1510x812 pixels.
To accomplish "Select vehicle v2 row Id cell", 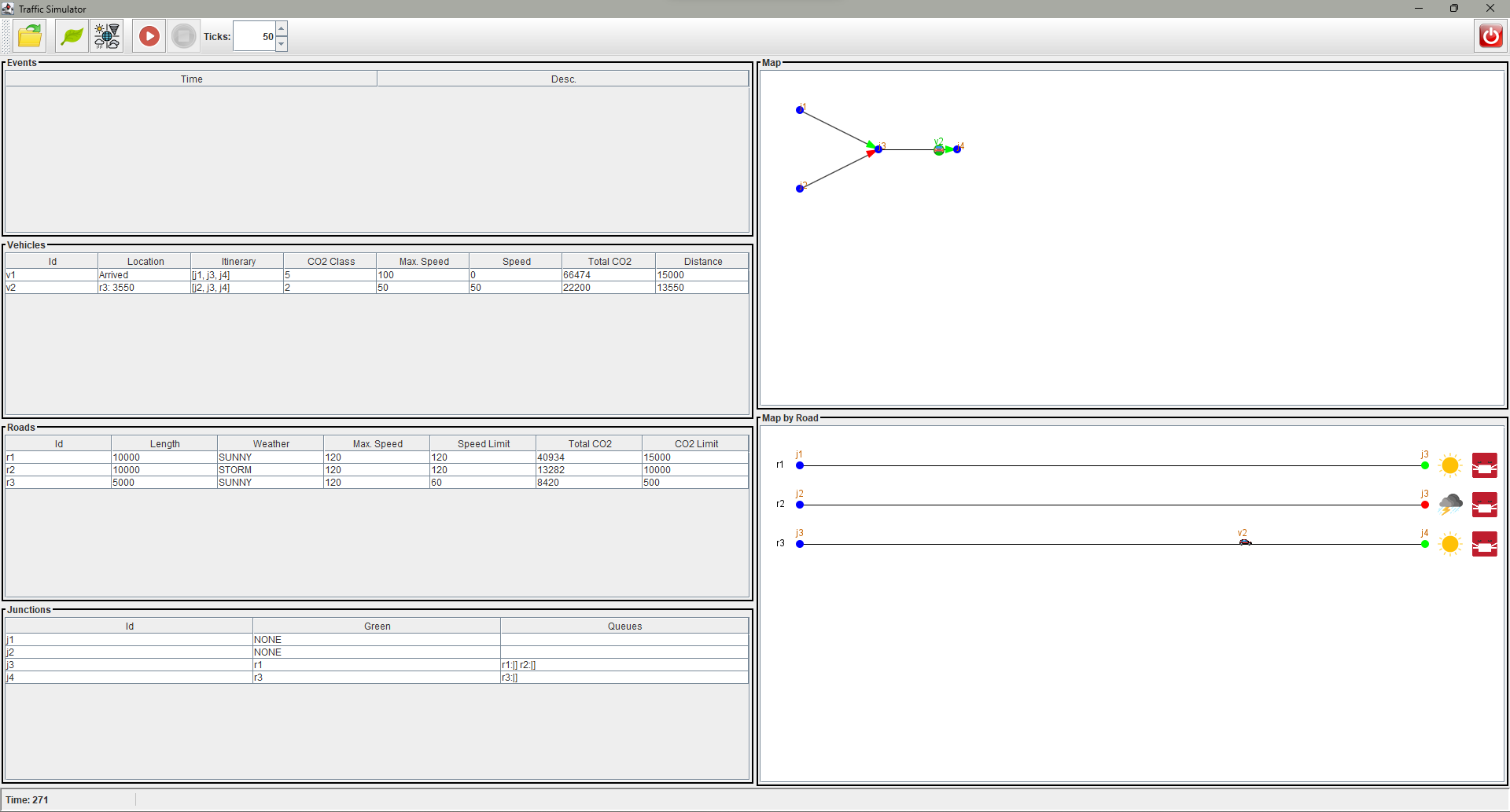I will (x=51, y=288).
